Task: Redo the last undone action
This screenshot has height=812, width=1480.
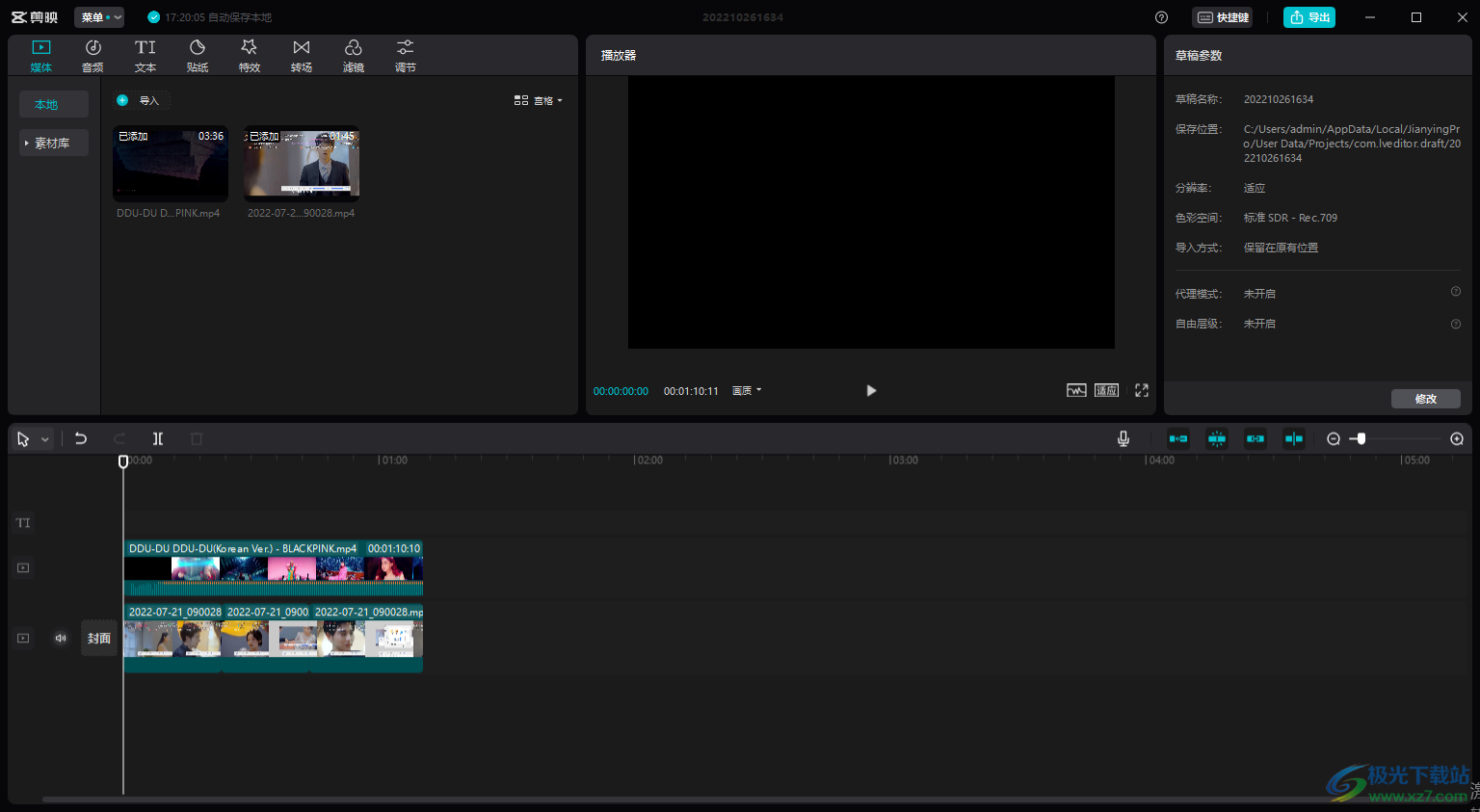Action: pos(119,438)
